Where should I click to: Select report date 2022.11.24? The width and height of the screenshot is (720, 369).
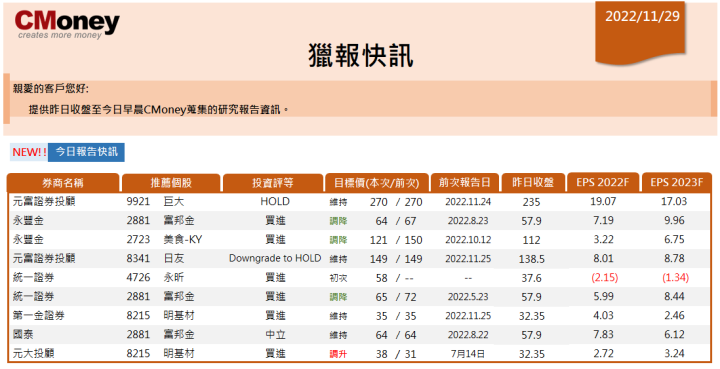pyautogui.click(x=468, y=202)
